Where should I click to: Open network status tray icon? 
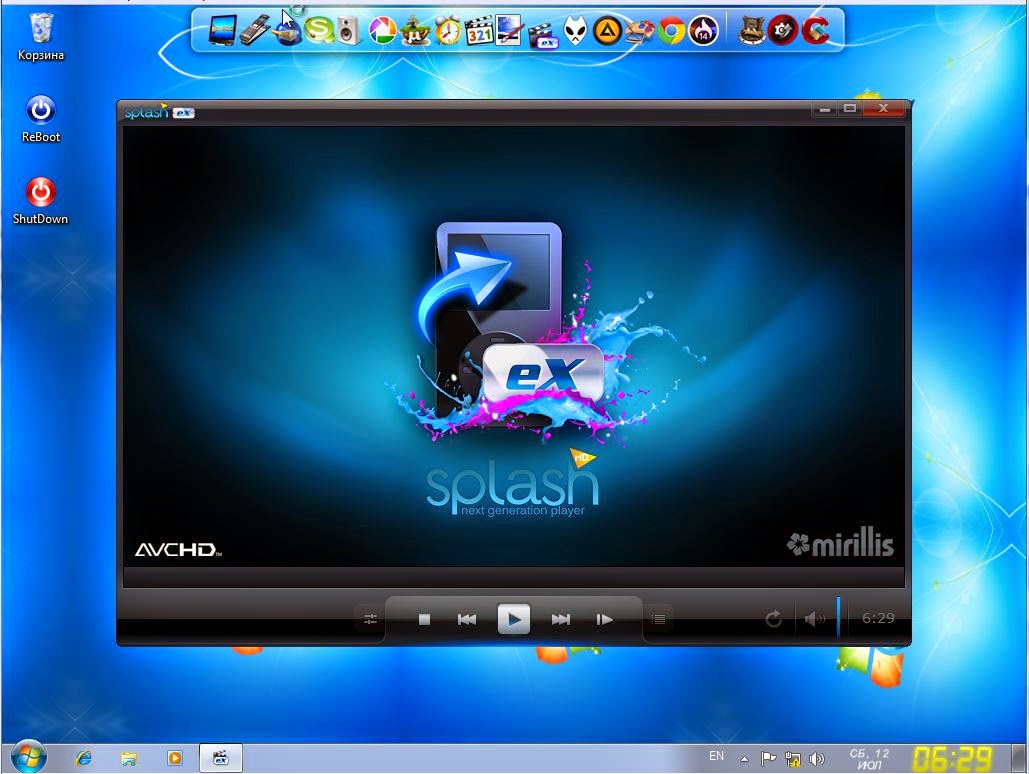click(x=792, y=760)
